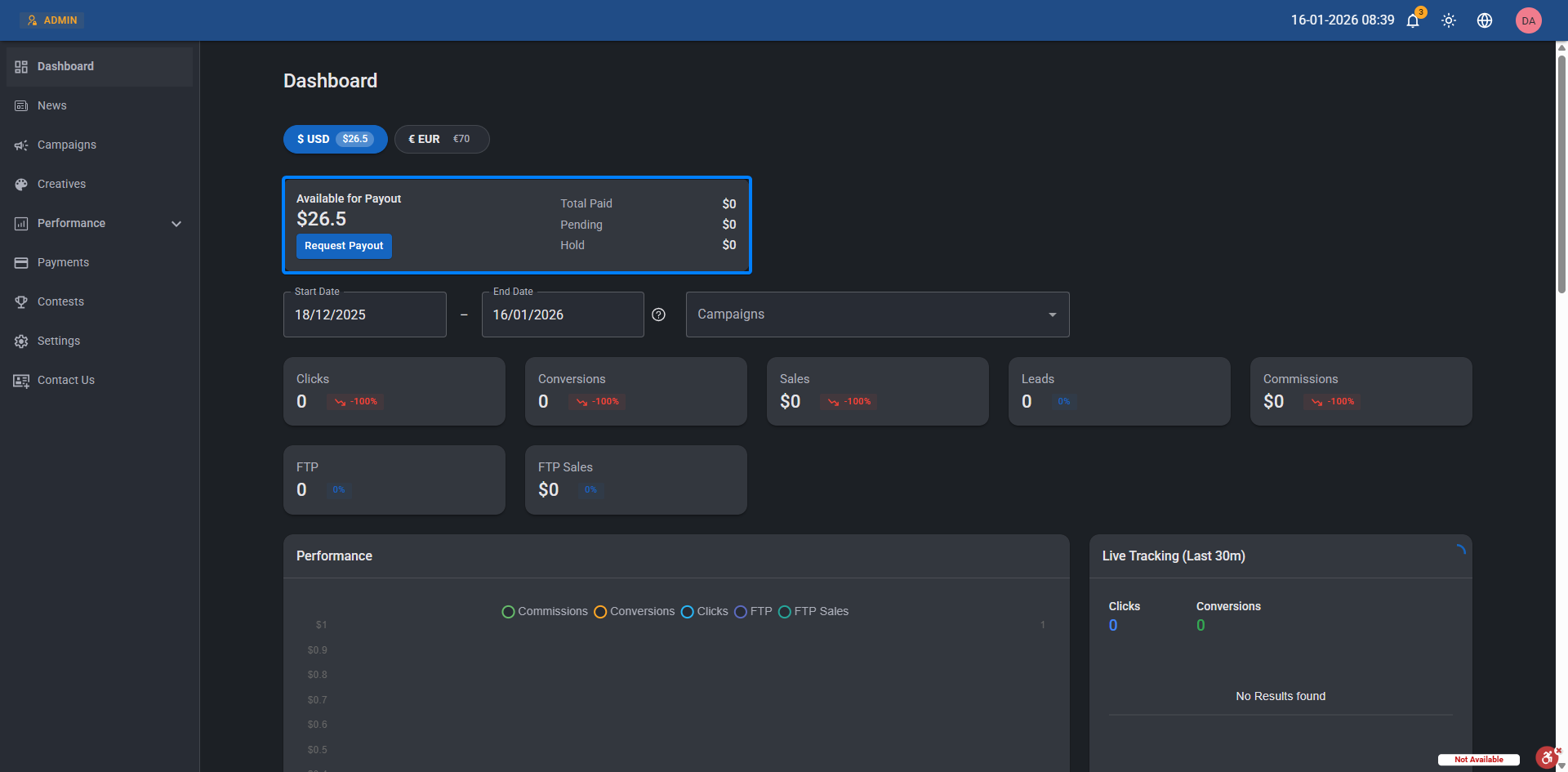Click the page vertical scrollbar
This screenshot has width=1568, height=772.
click(x=1561, y=172)
